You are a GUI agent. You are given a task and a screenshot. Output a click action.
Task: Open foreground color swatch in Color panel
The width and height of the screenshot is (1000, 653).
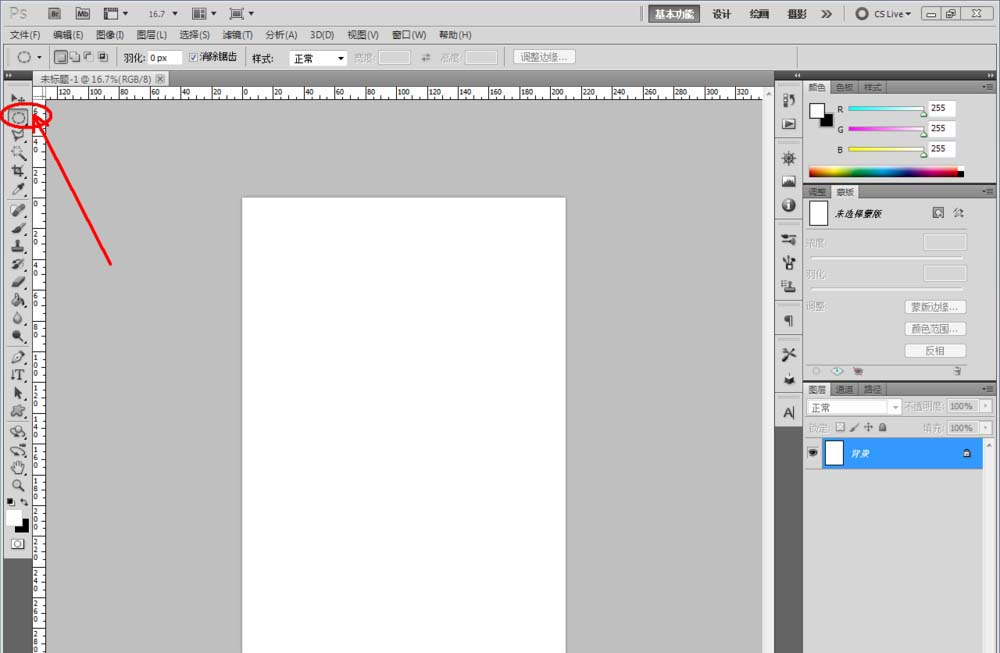[817, 111]
